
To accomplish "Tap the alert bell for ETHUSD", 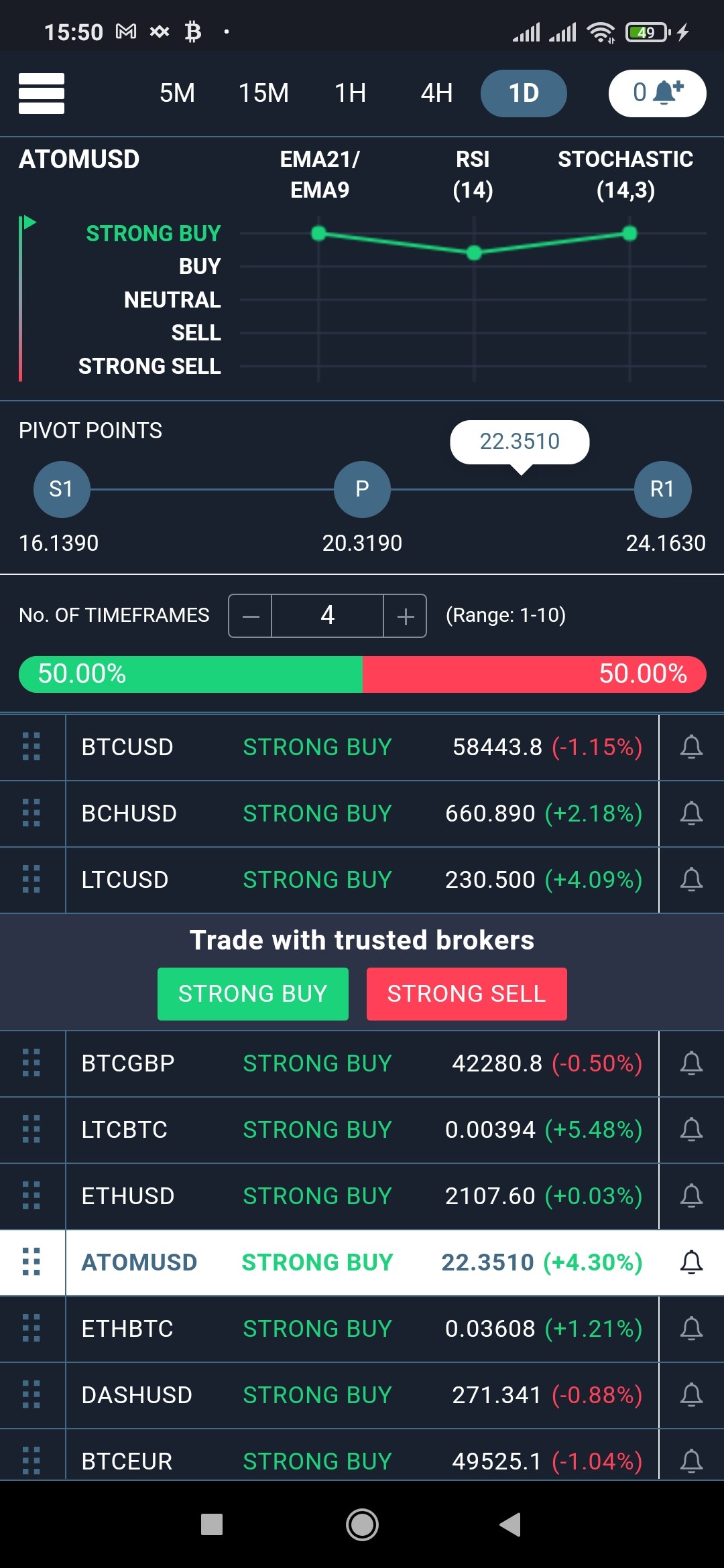I will 691,1195.
